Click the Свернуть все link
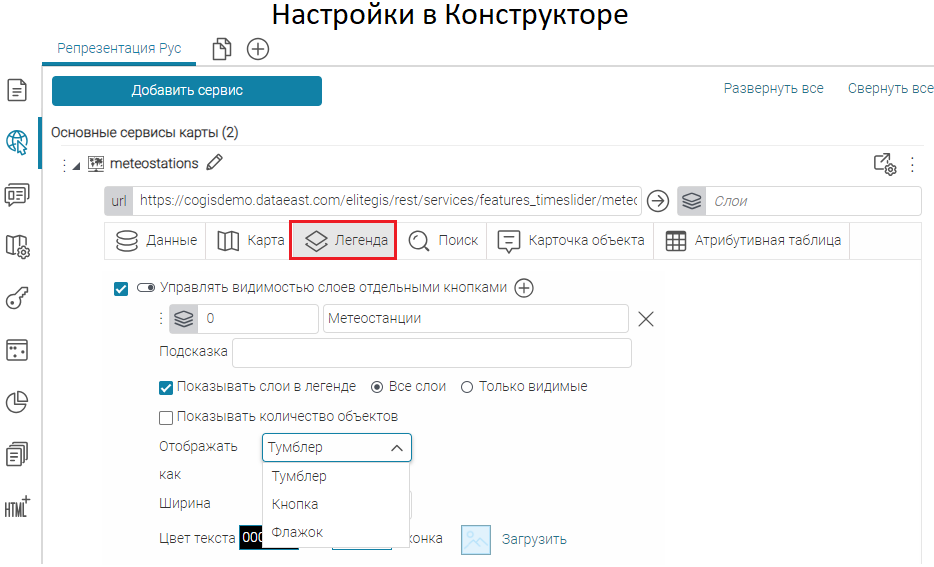934x567 pixels. point(890,89)
